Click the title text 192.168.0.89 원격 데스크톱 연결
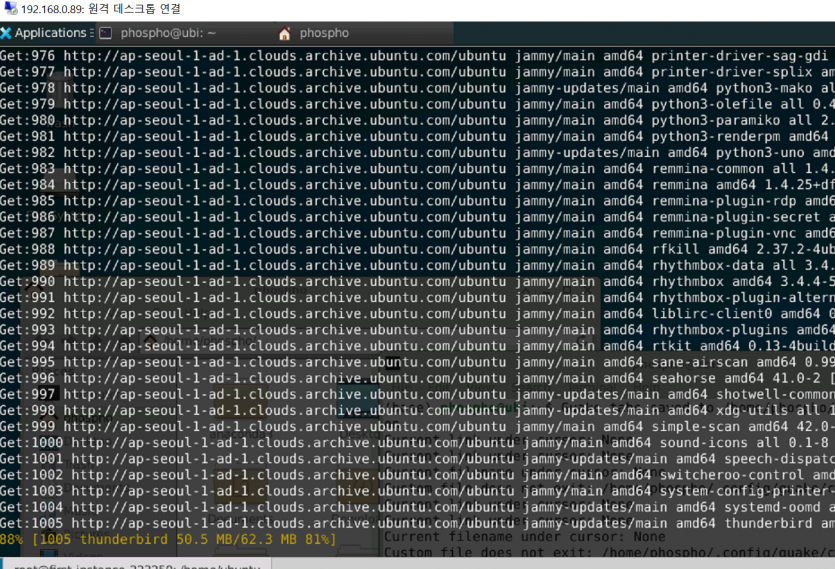The height and width of the screenshot is (569, 835). pos(101,9)
